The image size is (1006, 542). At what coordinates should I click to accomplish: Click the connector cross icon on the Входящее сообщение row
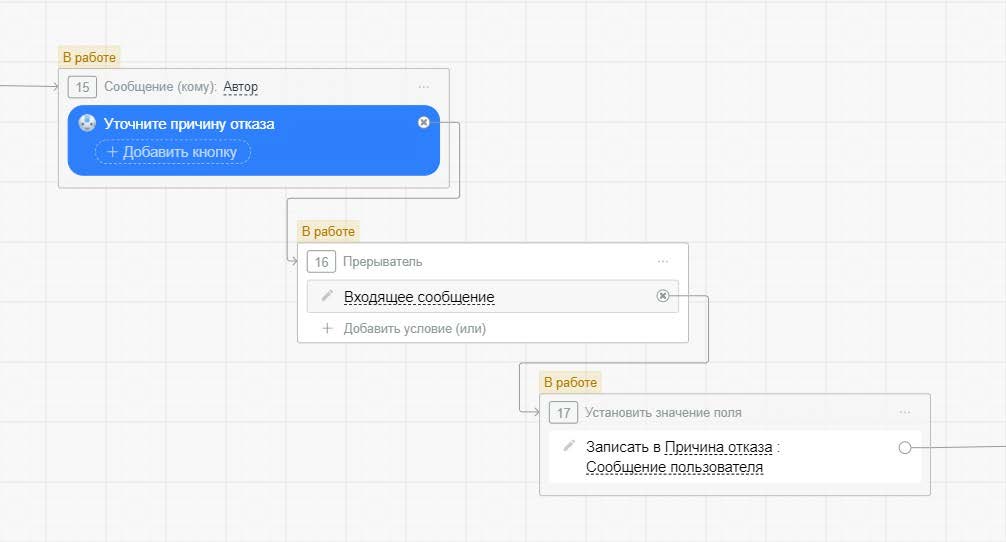(662, 296)
